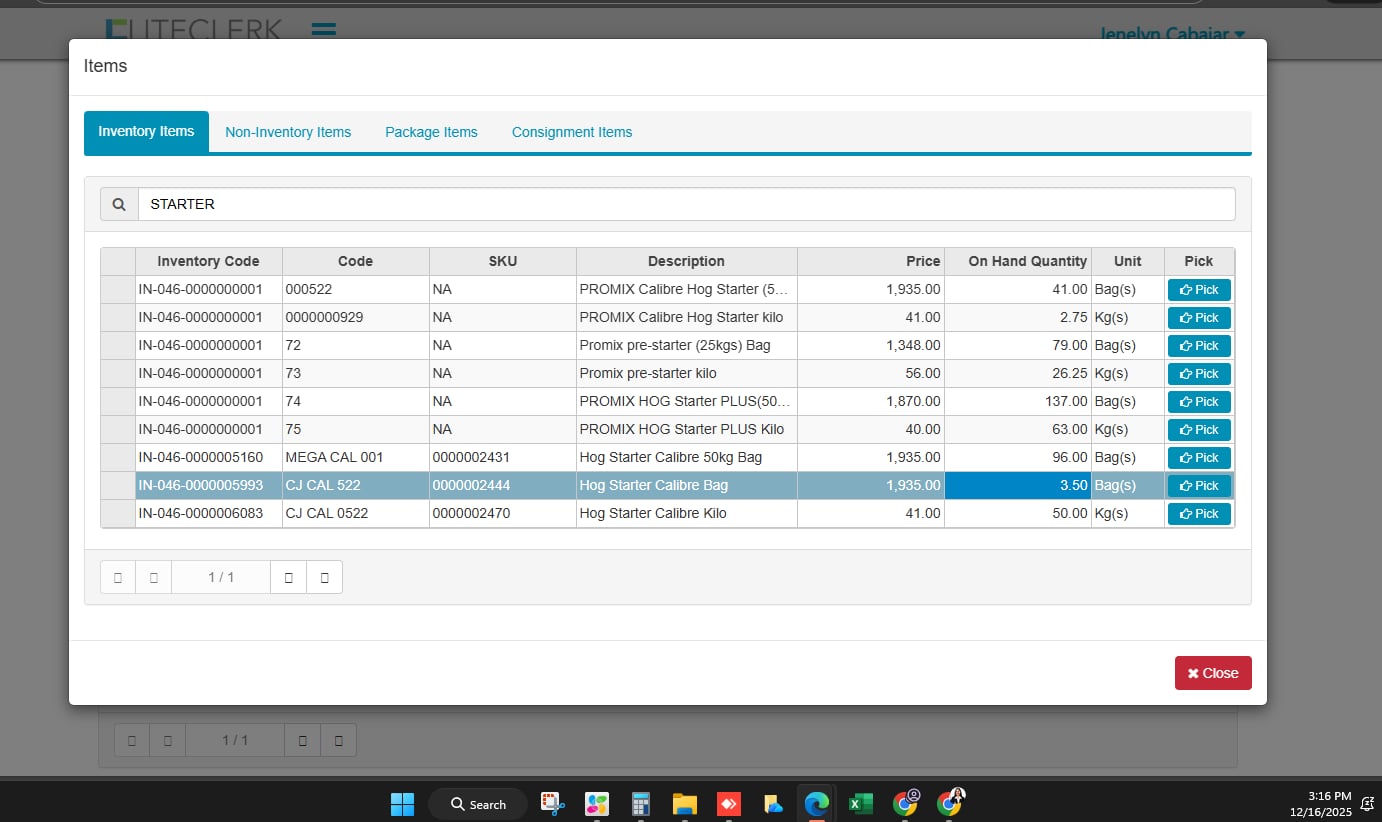This screenshot has width=1382, height=822.
Task: Switch to Excel in the taskbar
Action: pos(860,803)
